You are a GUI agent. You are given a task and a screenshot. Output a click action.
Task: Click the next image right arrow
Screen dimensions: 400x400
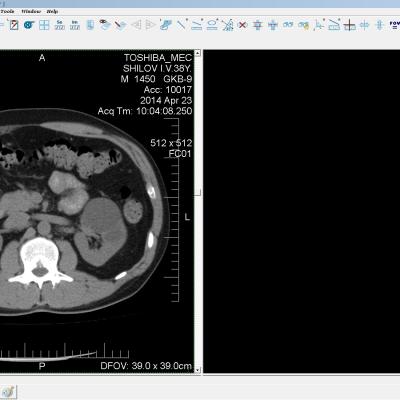150,25
